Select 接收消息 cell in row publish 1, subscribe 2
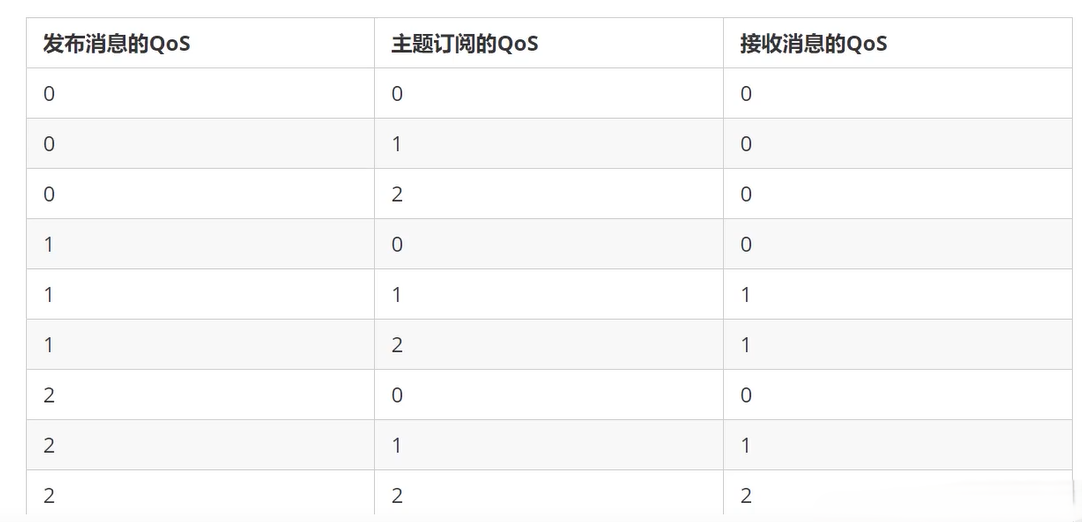The height and width of the screenshot is (522, 1082). (x=898, y=345)
